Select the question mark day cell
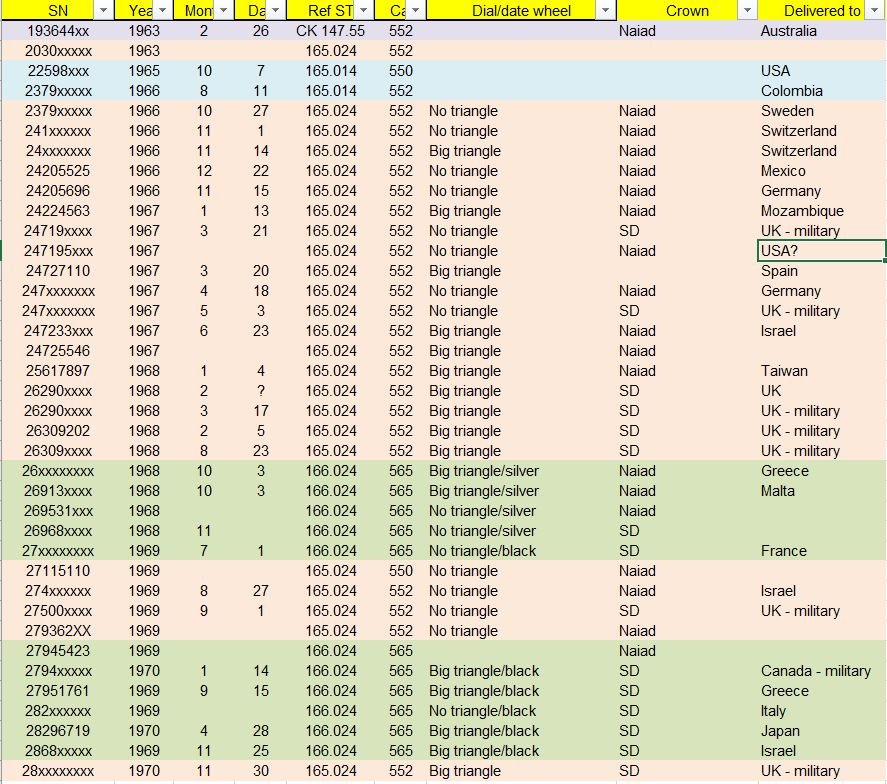Image resolution: width=887 pixels, height=784 pixels. coord(260,391)
